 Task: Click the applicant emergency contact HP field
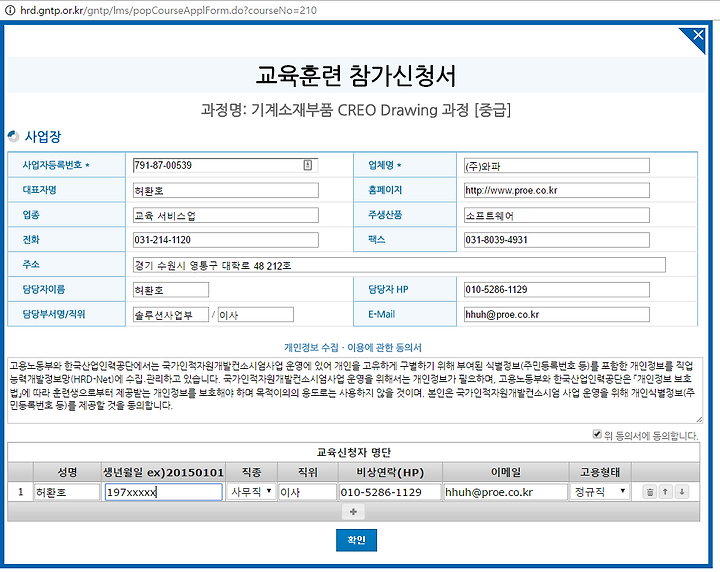point(390,492)
